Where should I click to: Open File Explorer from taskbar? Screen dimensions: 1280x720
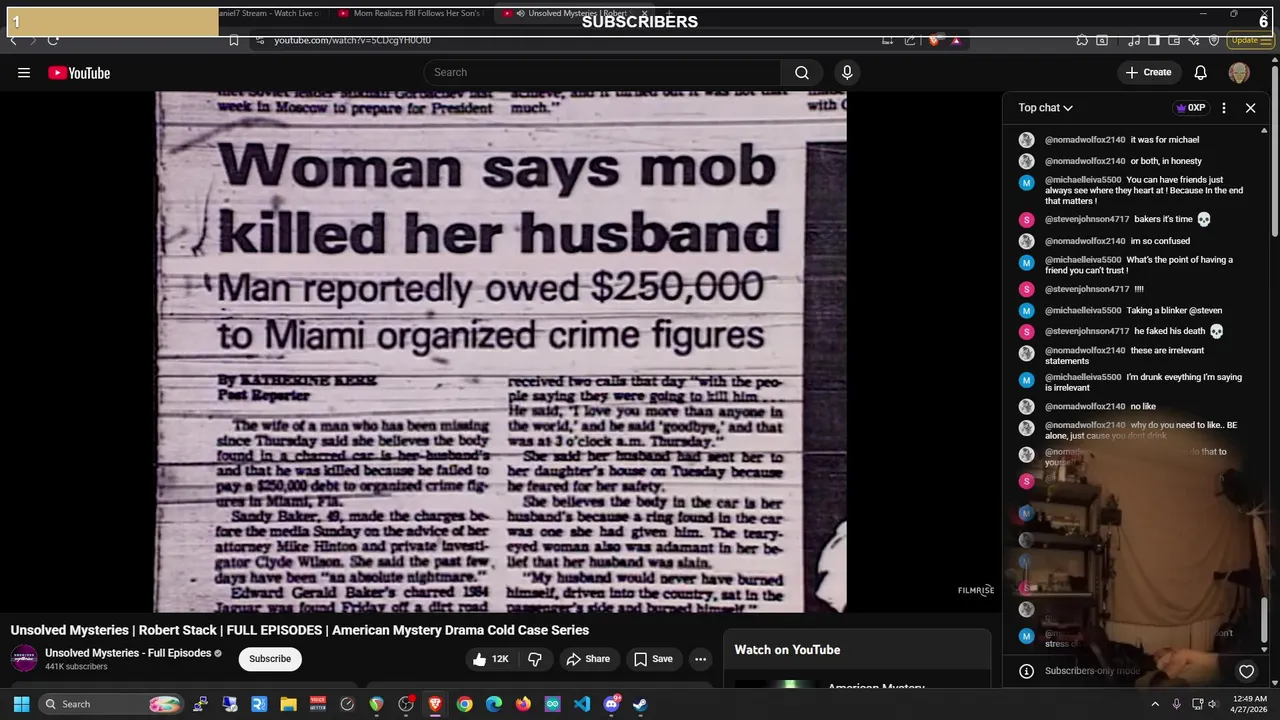288,704
